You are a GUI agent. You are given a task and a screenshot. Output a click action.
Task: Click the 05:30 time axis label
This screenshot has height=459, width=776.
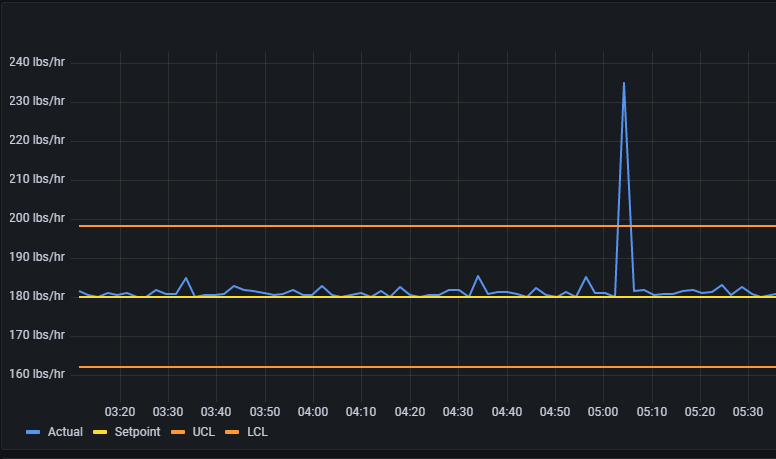click(748, 412)
